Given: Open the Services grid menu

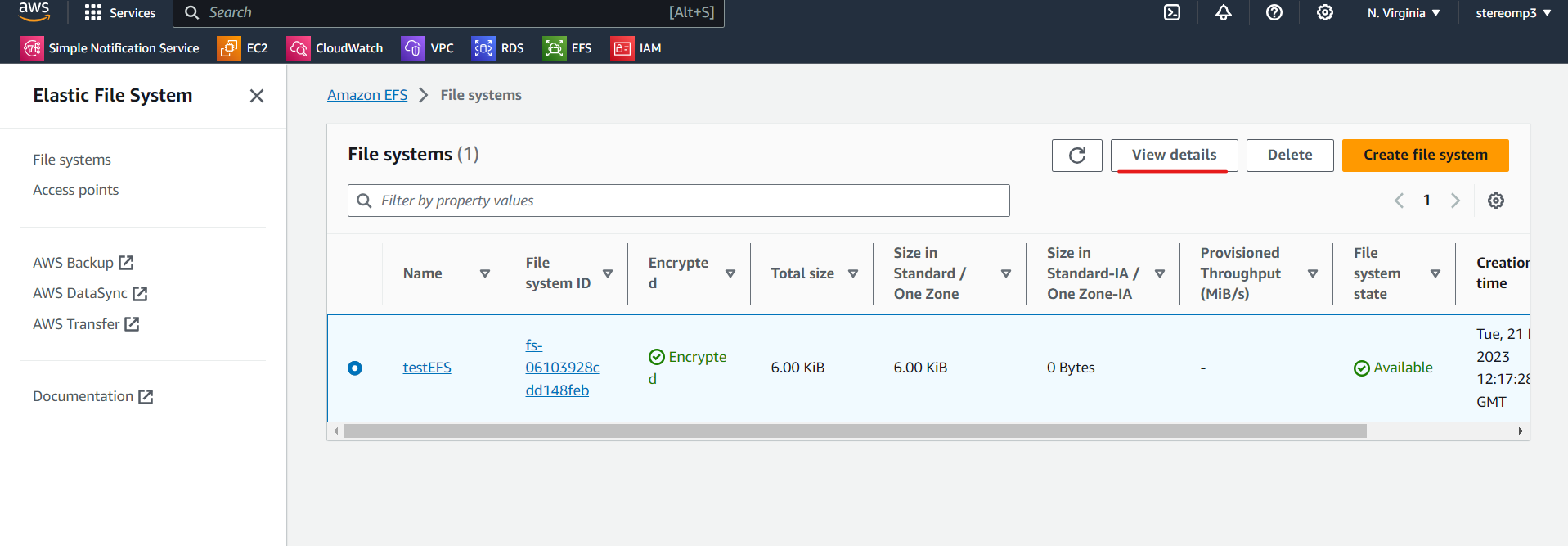Looking at the screenshot, I should [119, 13].
